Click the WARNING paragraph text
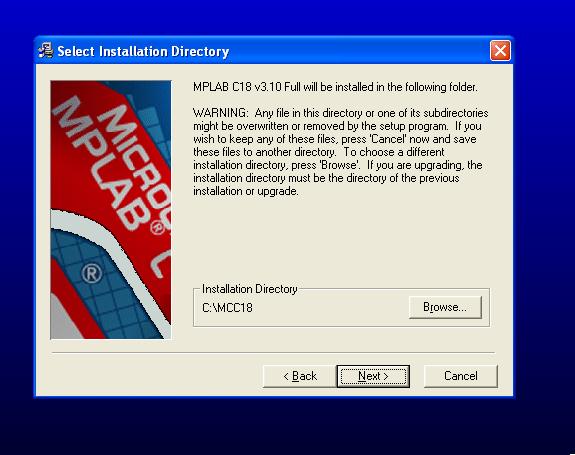The width and height of the screenshot is (575, 455). pyautogui.click(x=341, y=152)
